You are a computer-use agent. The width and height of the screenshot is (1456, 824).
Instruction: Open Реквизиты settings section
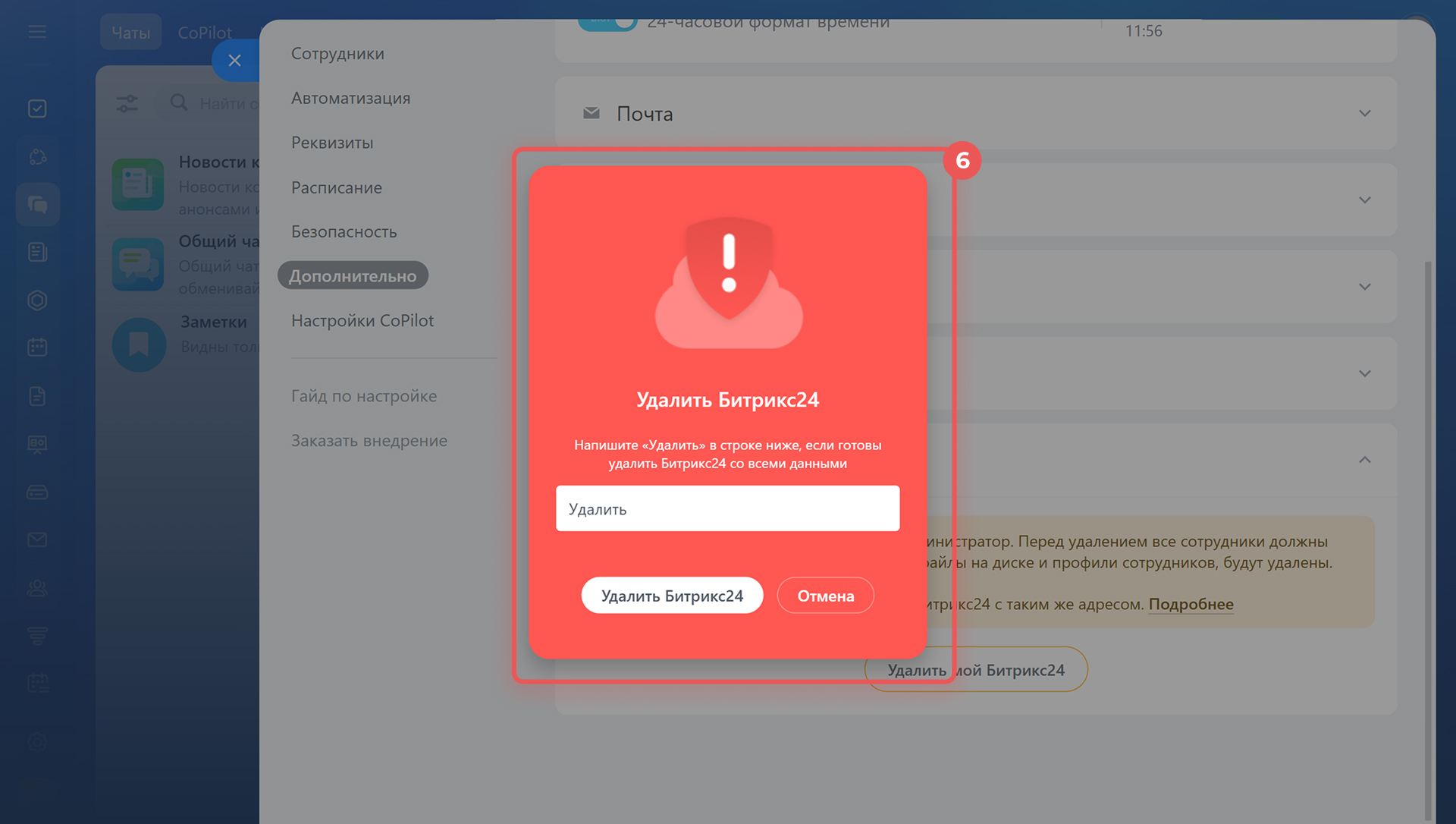332,143
